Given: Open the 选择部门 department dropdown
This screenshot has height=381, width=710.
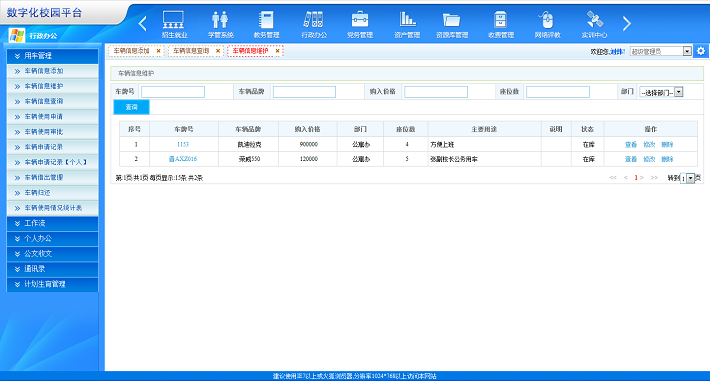Looking at the screenshot, I should pos(661,92).
